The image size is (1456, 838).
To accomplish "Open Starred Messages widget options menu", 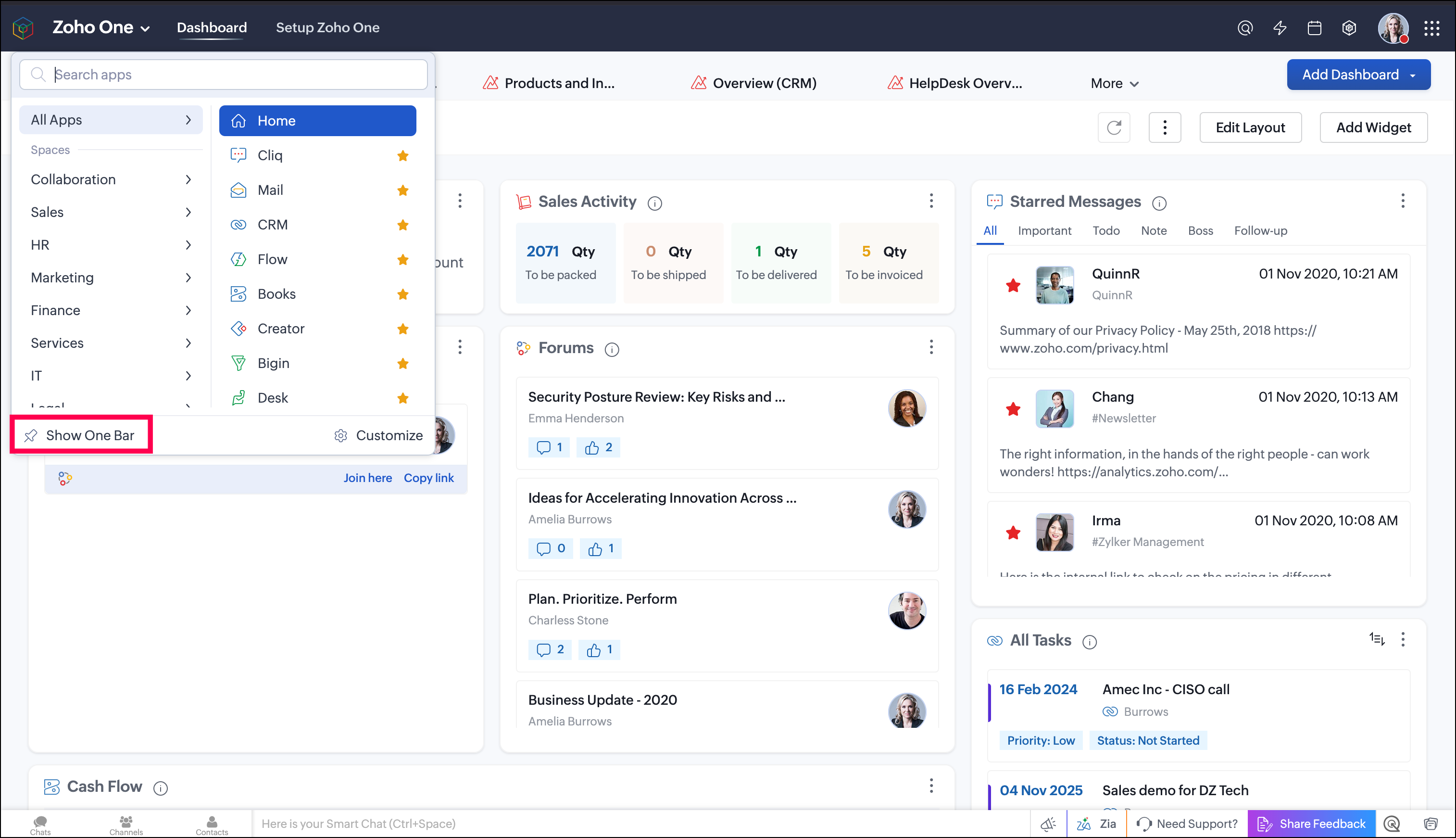I will pos(1403,201).
